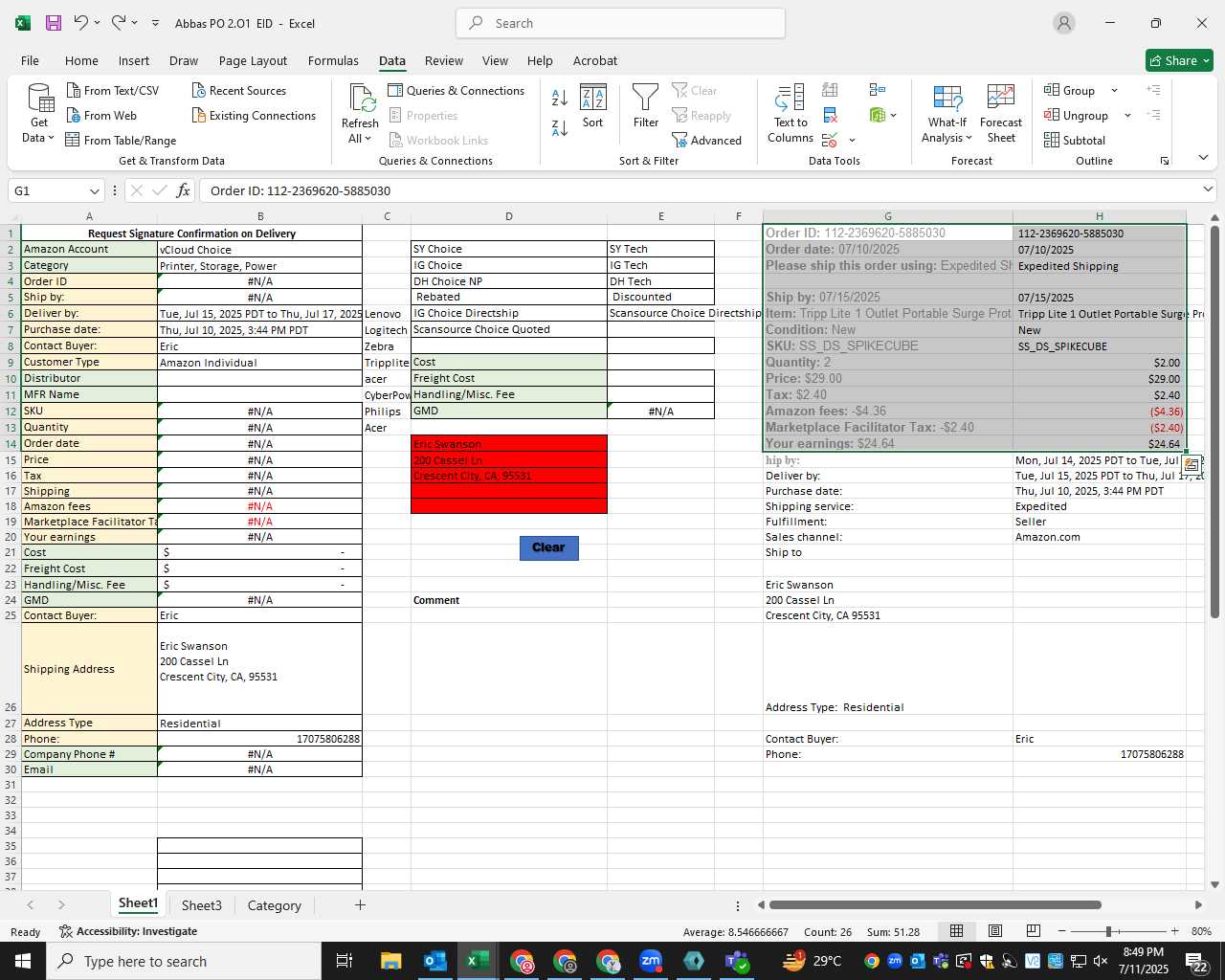Screen dimensions: 1225x980
Task: Click the Remove Duplicates icon
Action: coord(830,115)
